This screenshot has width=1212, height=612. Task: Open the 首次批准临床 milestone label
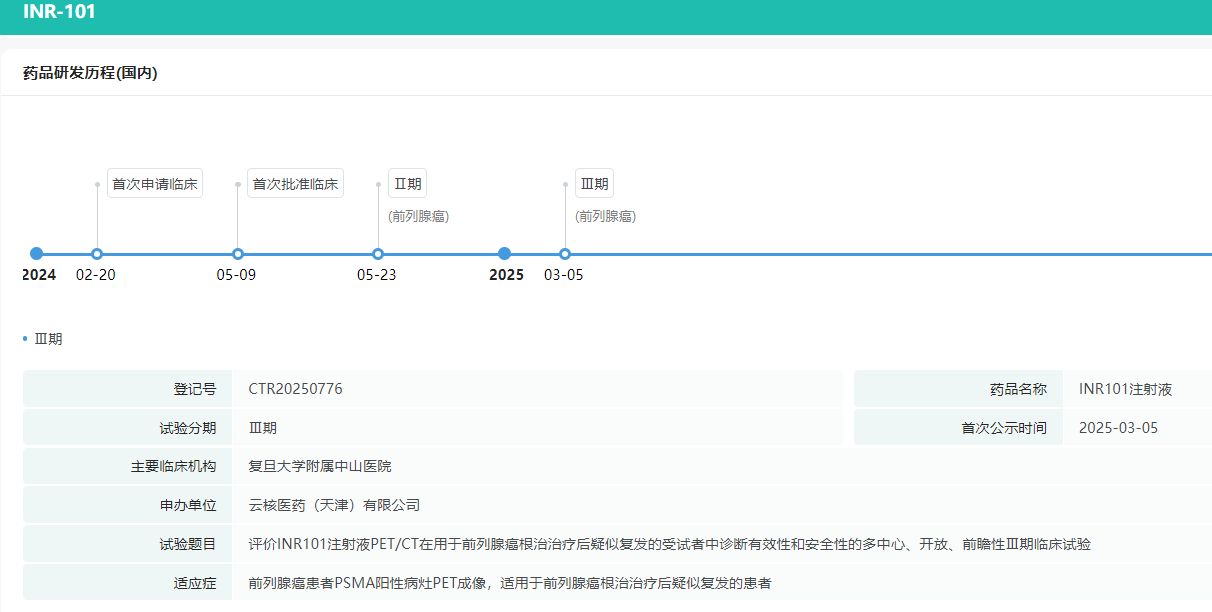coord(295,184)
